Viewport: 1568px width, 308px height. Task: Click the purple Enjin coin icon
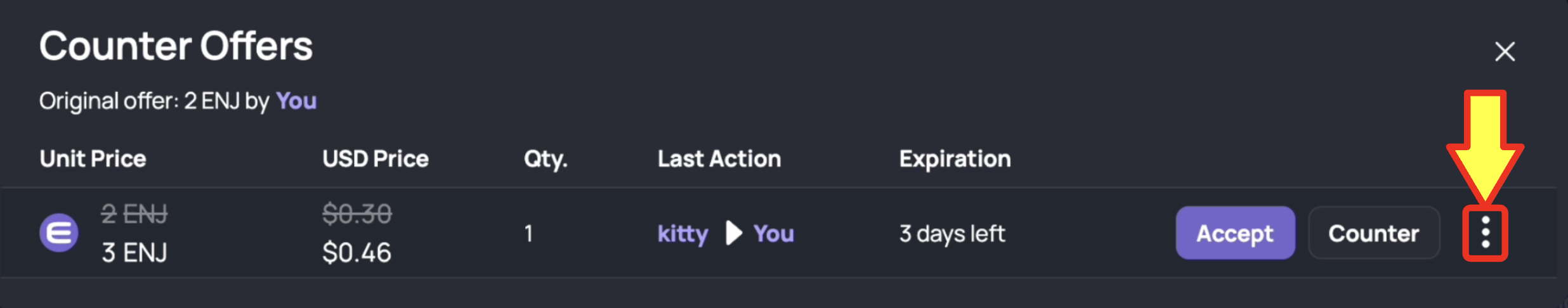59,233
